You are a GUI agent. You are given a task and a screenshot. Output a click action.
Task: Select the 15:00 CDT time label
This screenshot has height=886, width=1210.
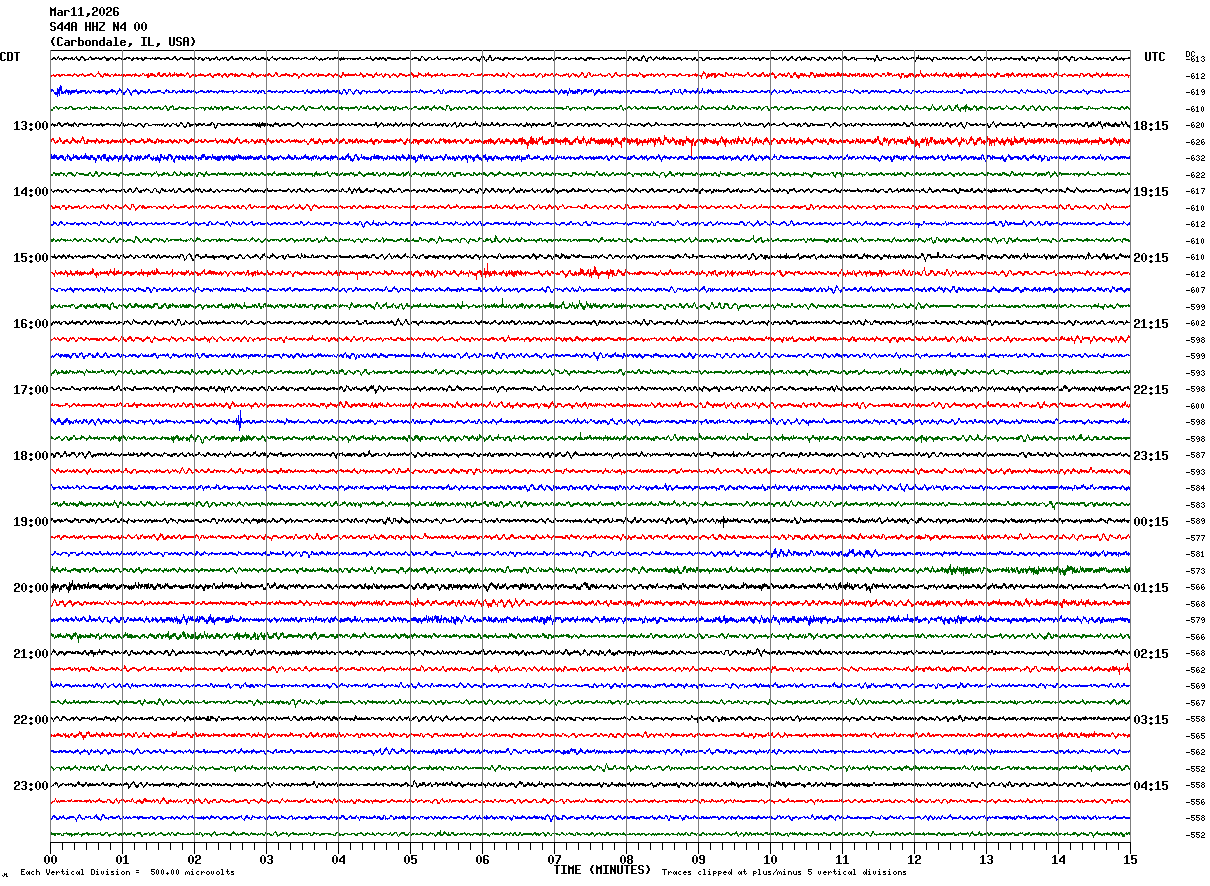point(30,258)
